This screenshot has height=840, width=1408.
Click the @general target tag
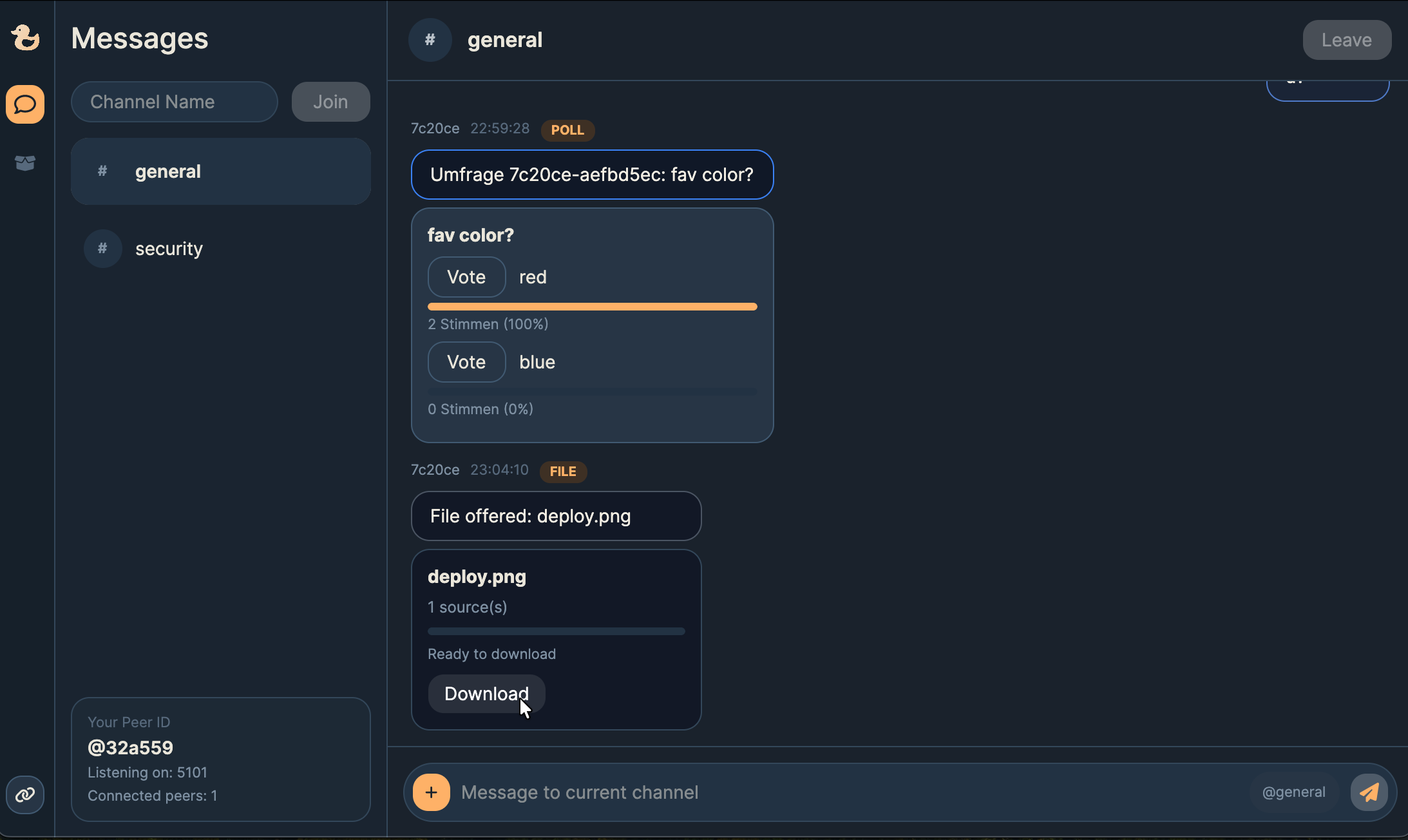click(1294, 792)
